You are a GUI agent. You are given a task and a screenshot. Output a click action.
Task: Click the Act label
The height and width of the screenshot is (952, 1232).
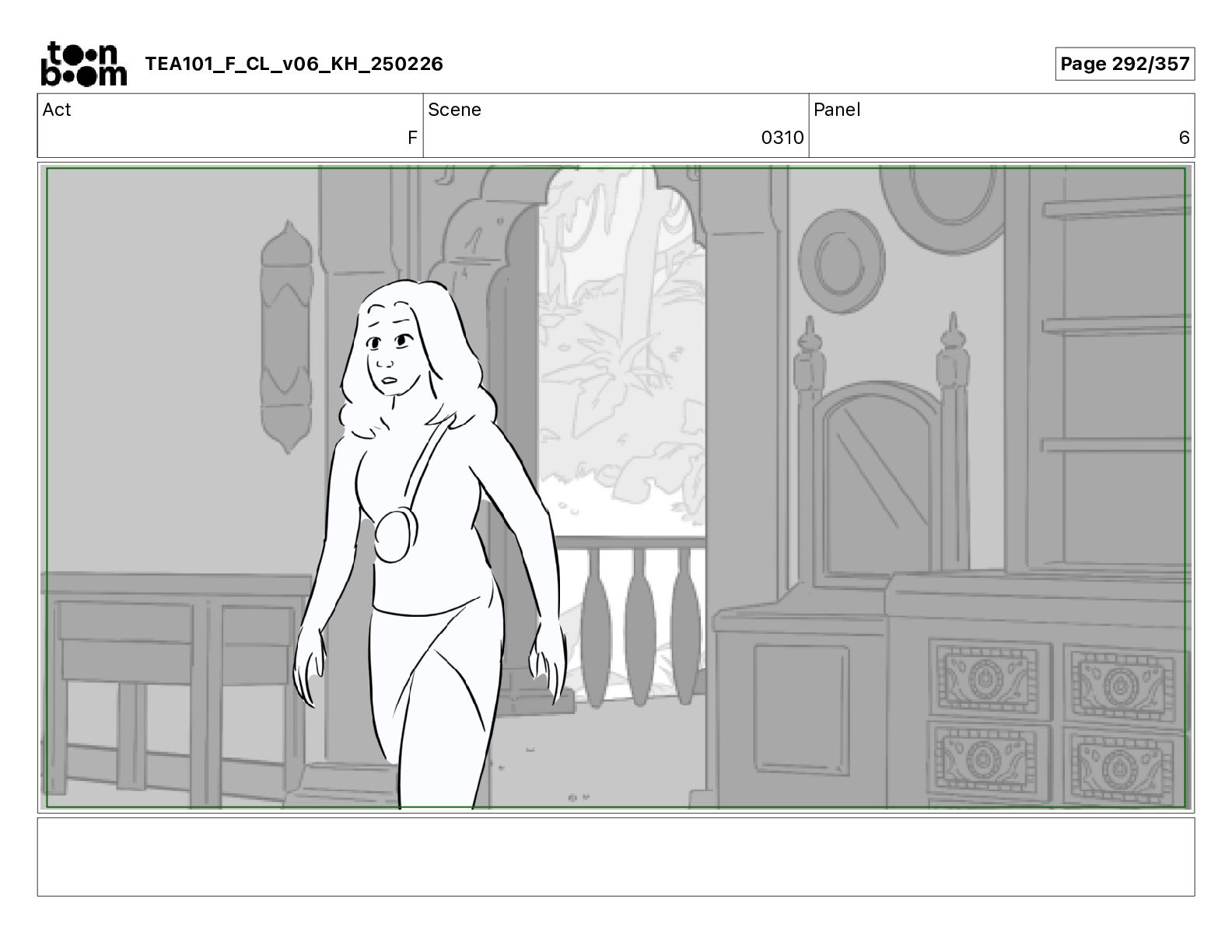[x=57, y=110]
